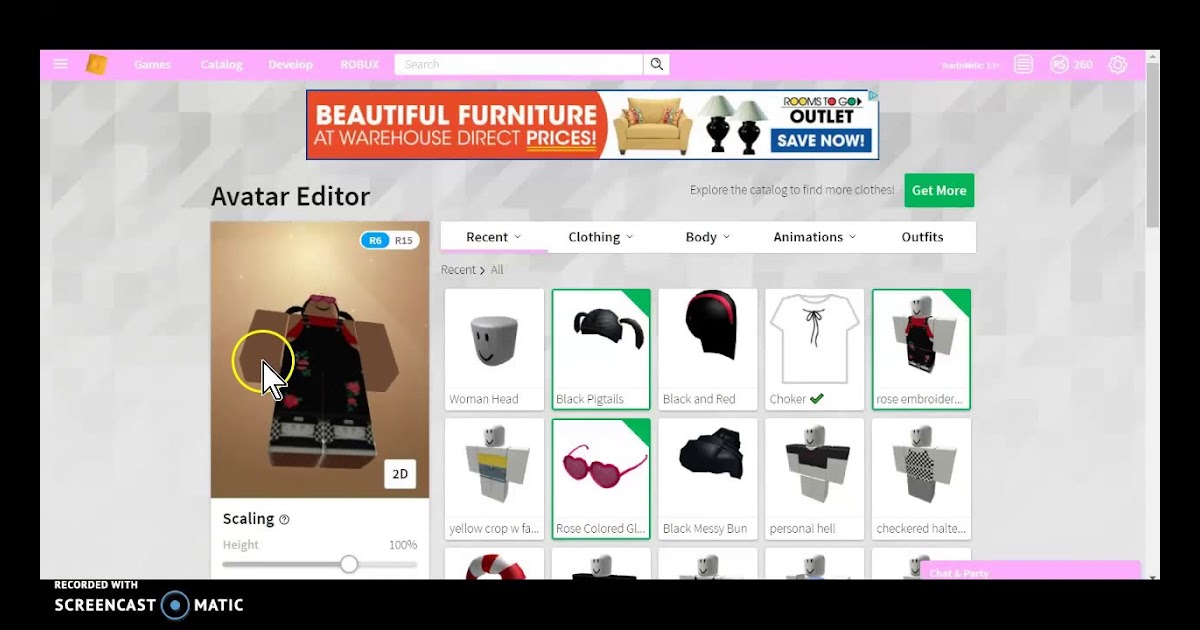The width and height of the screenshot is (1200, 630).
Task: Select the Black and Red hair item
Action: click(x=708, y=349)
